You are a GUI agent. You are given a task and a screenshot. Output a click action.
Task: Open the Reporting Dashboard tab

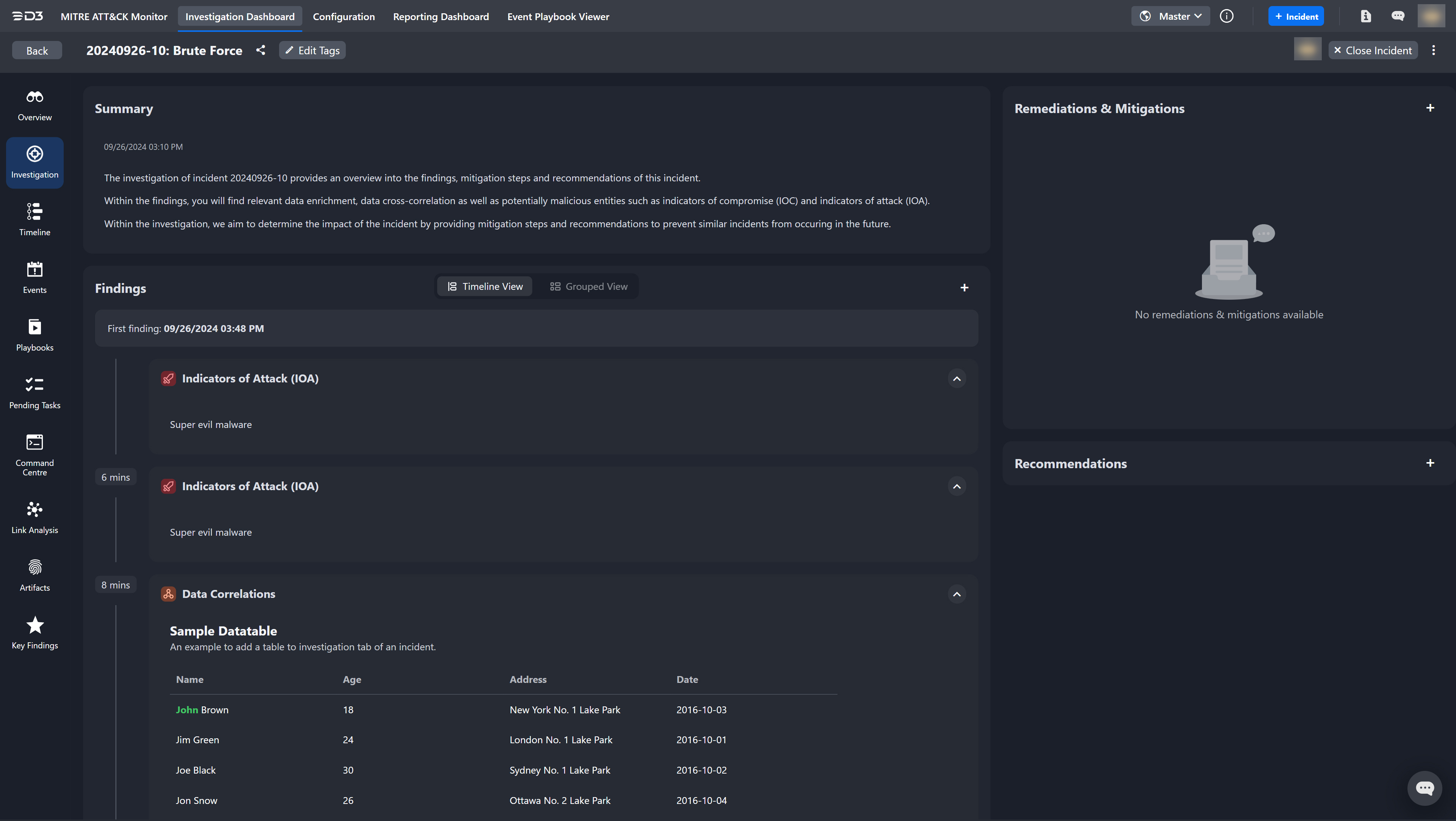(441, 16)
